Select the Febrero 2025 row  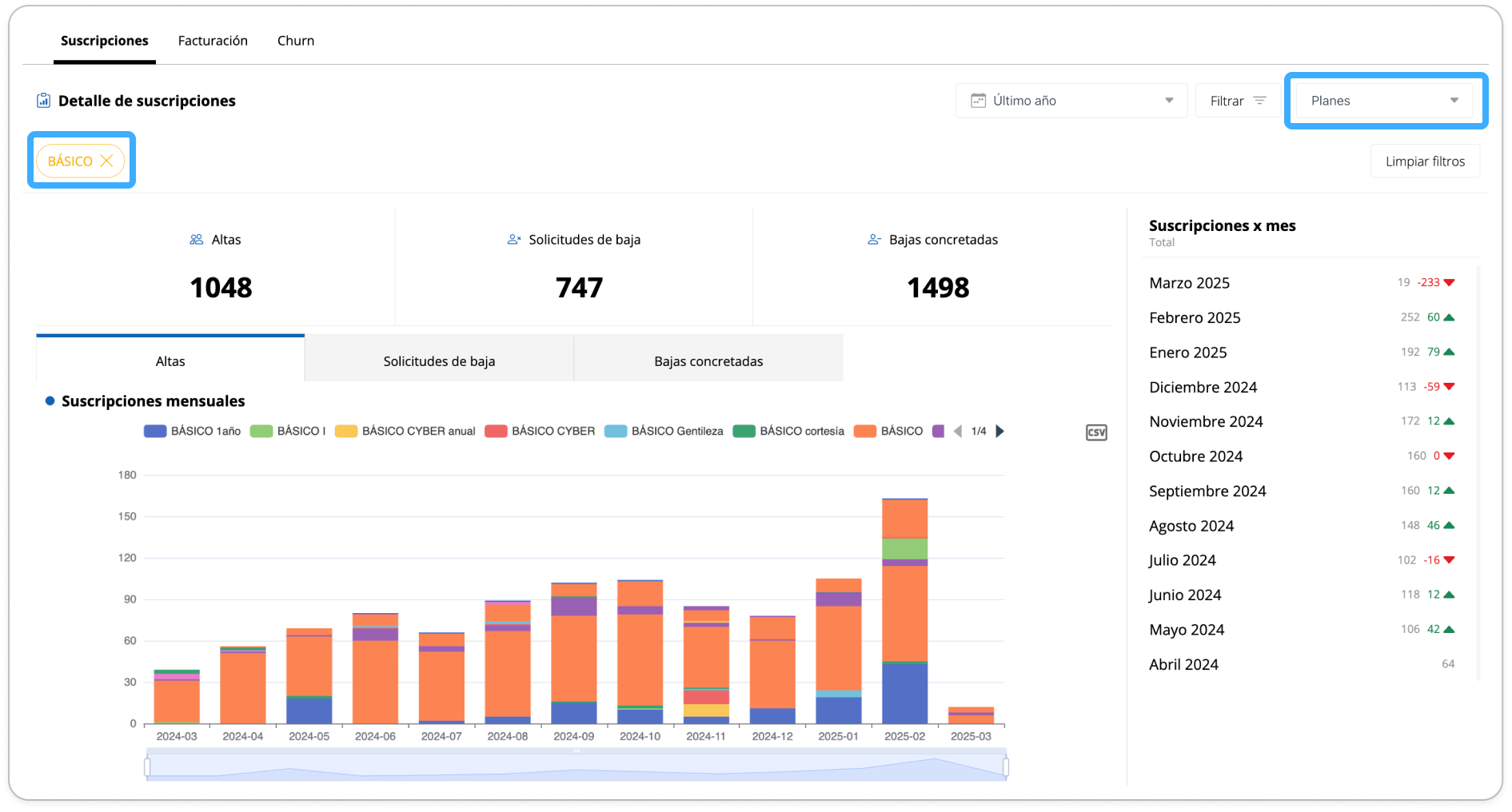click(x=1302, y=317)
